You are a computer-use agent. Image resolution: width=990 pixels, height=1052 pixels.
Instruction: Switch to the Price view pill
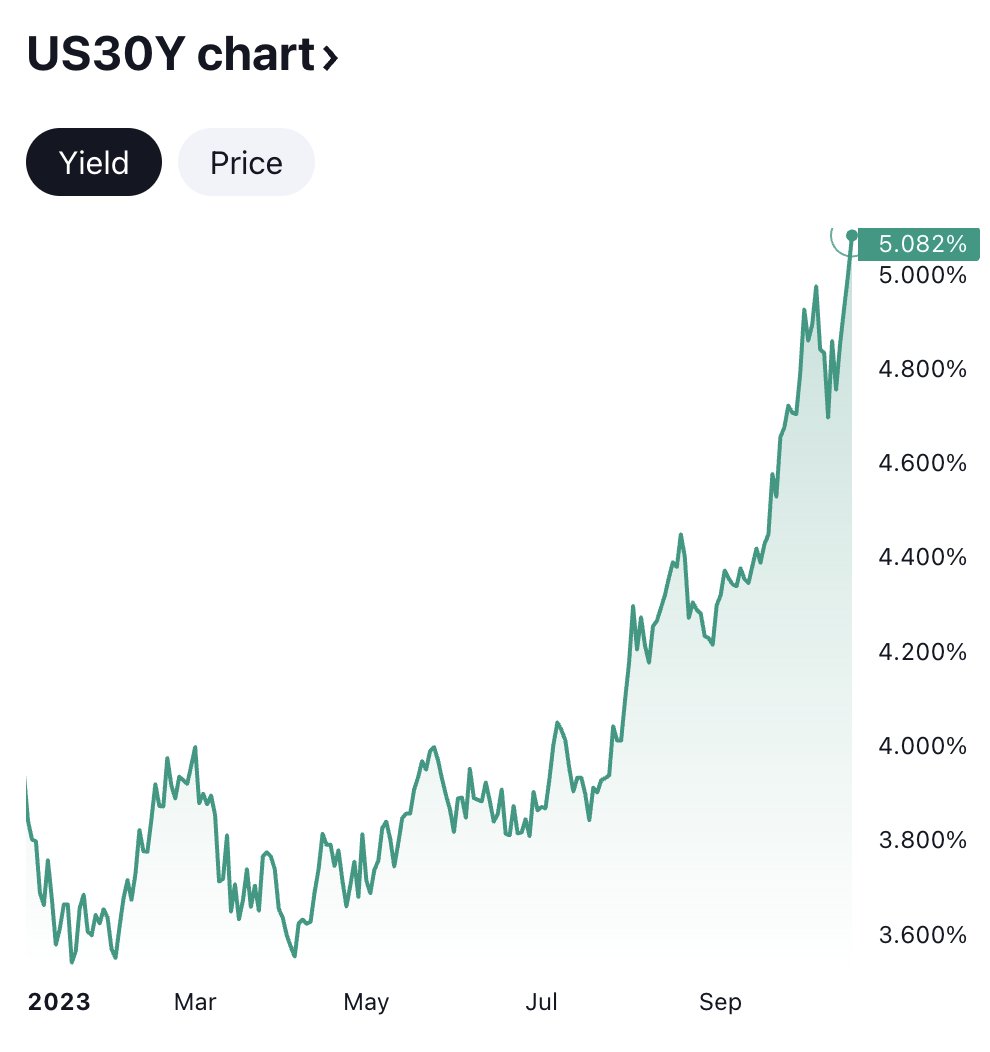coord(246,162)
